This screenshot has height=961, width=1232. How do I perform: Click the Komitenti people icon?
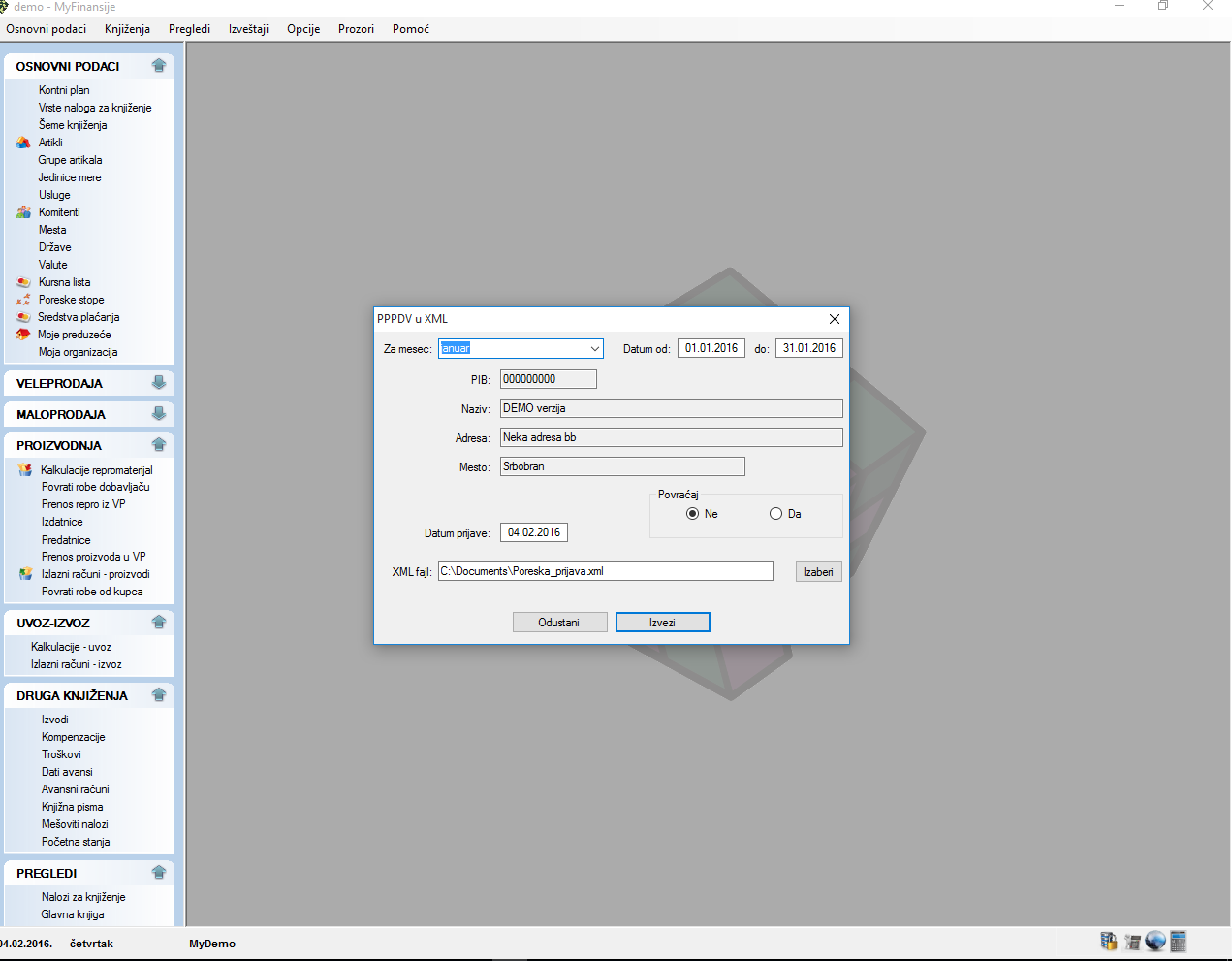pos(23,212)
